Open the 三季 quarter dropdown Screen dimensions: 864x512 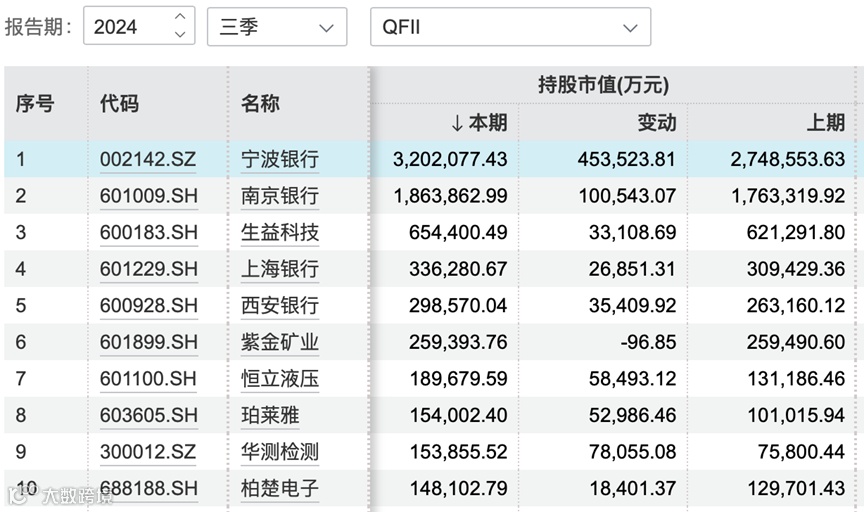coord(277,26)
